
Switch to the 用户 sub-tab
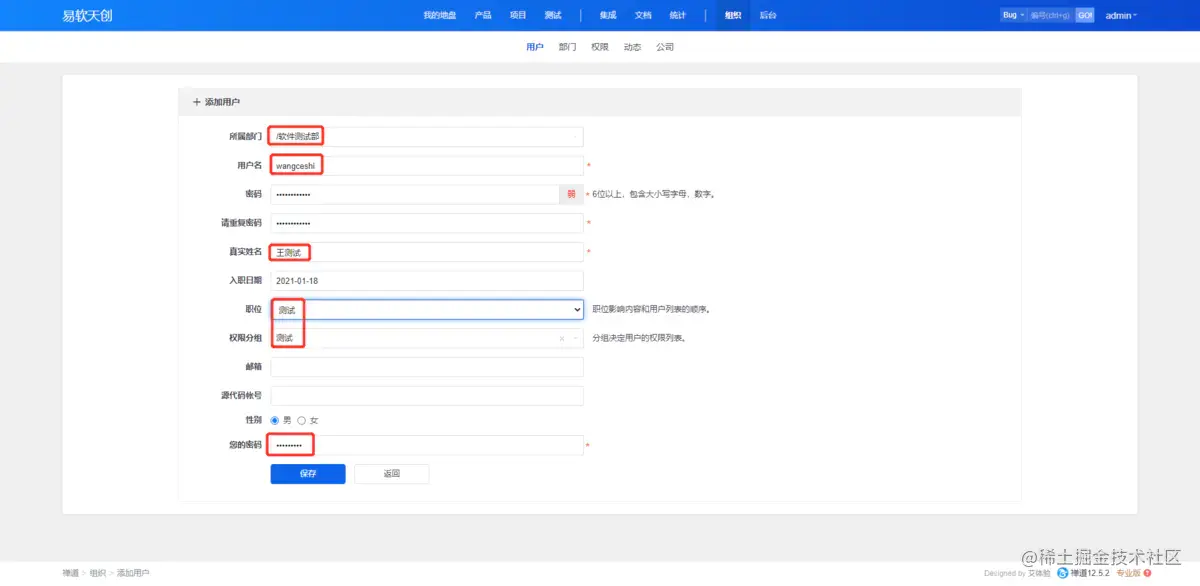[535, 47]
